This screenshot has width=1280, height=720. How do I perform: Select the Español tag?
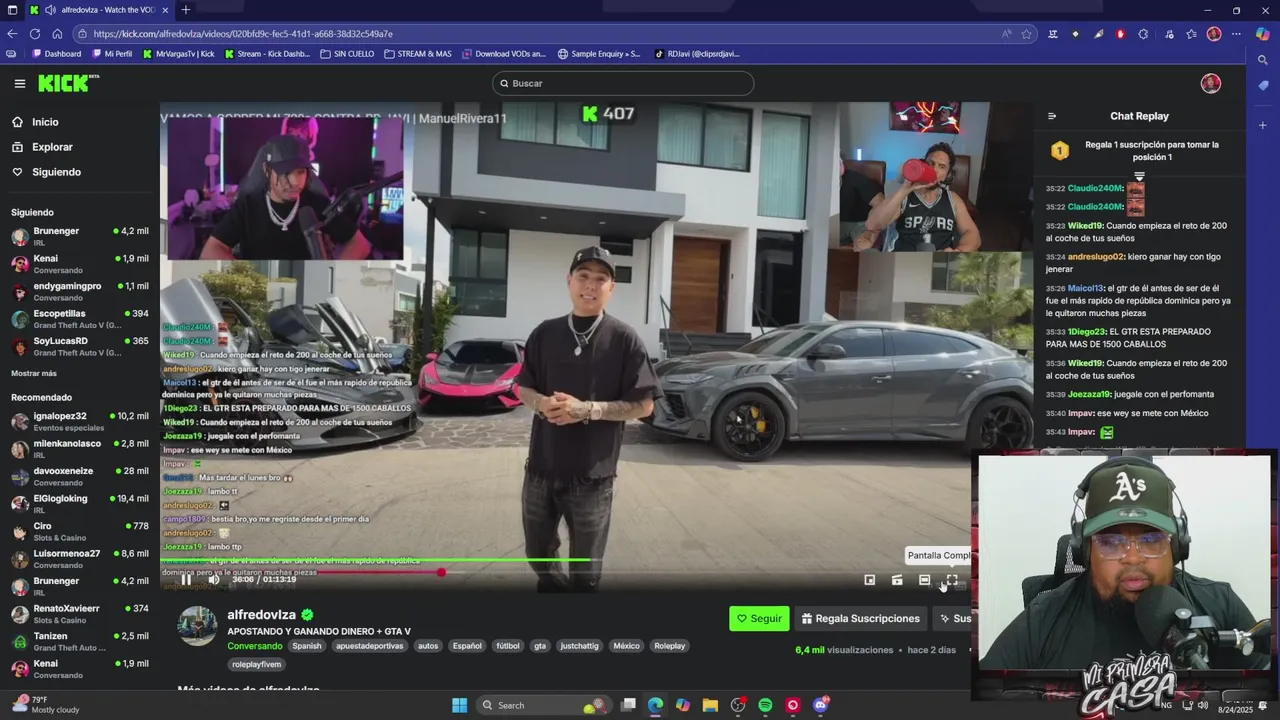tap(467, 646)
